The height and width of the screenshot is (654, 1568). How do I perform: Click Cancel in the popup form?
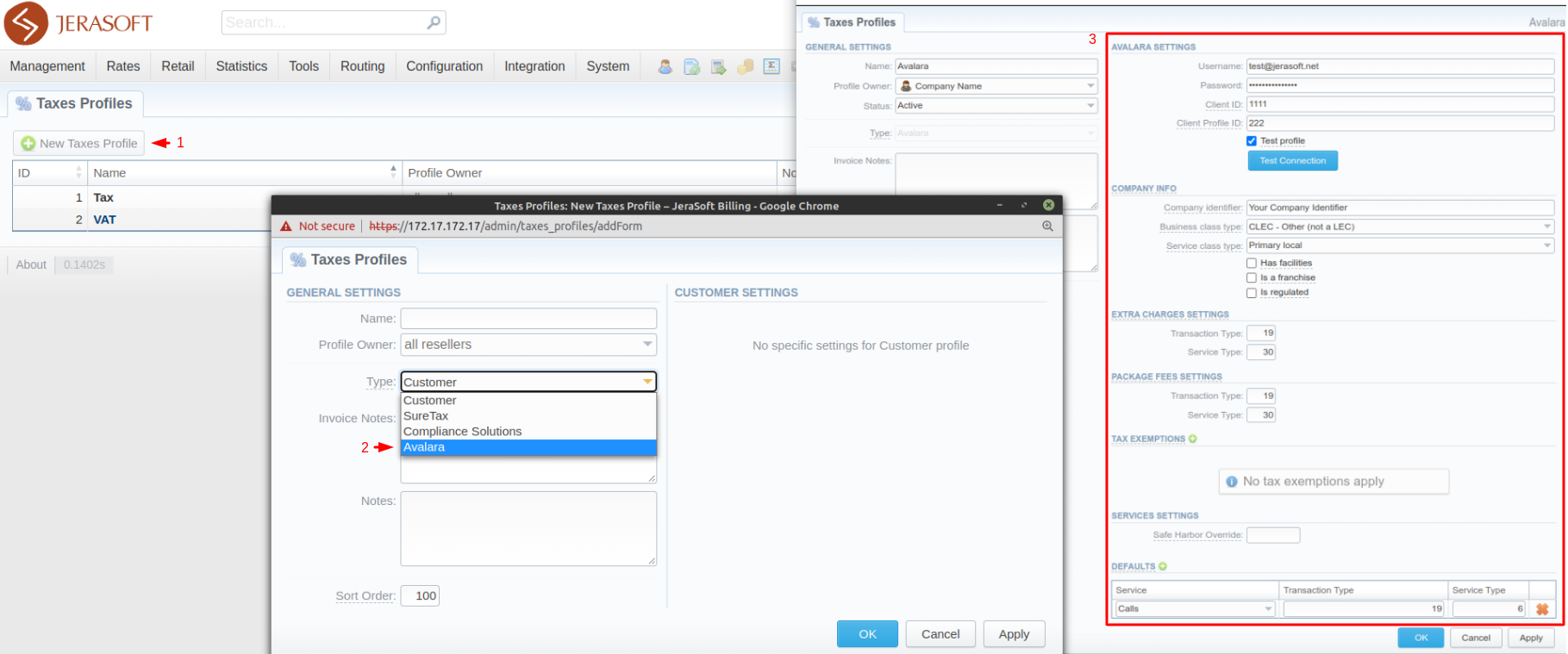[x=940, y=634]
